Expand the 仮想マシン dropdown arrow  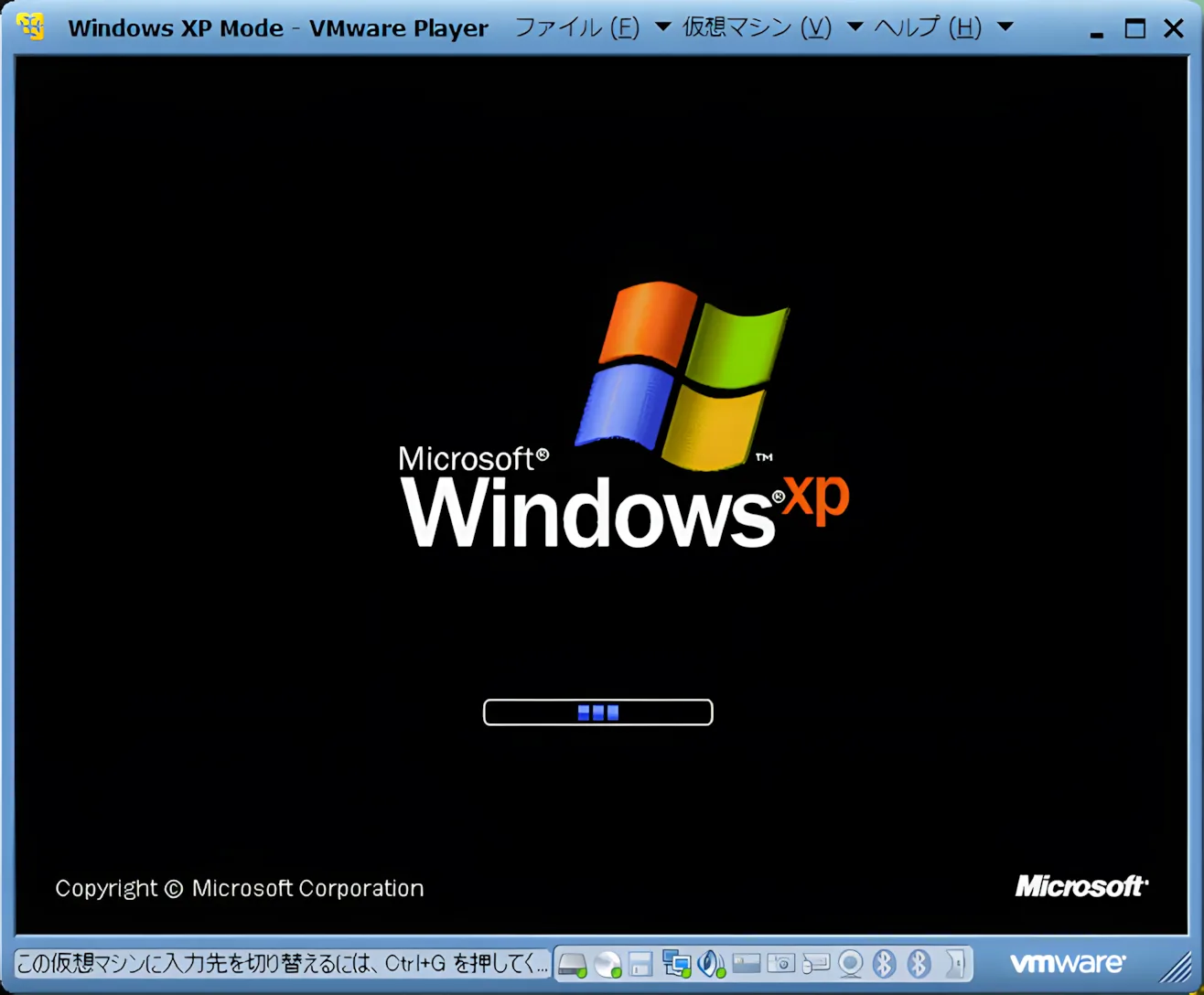(855, 27)
